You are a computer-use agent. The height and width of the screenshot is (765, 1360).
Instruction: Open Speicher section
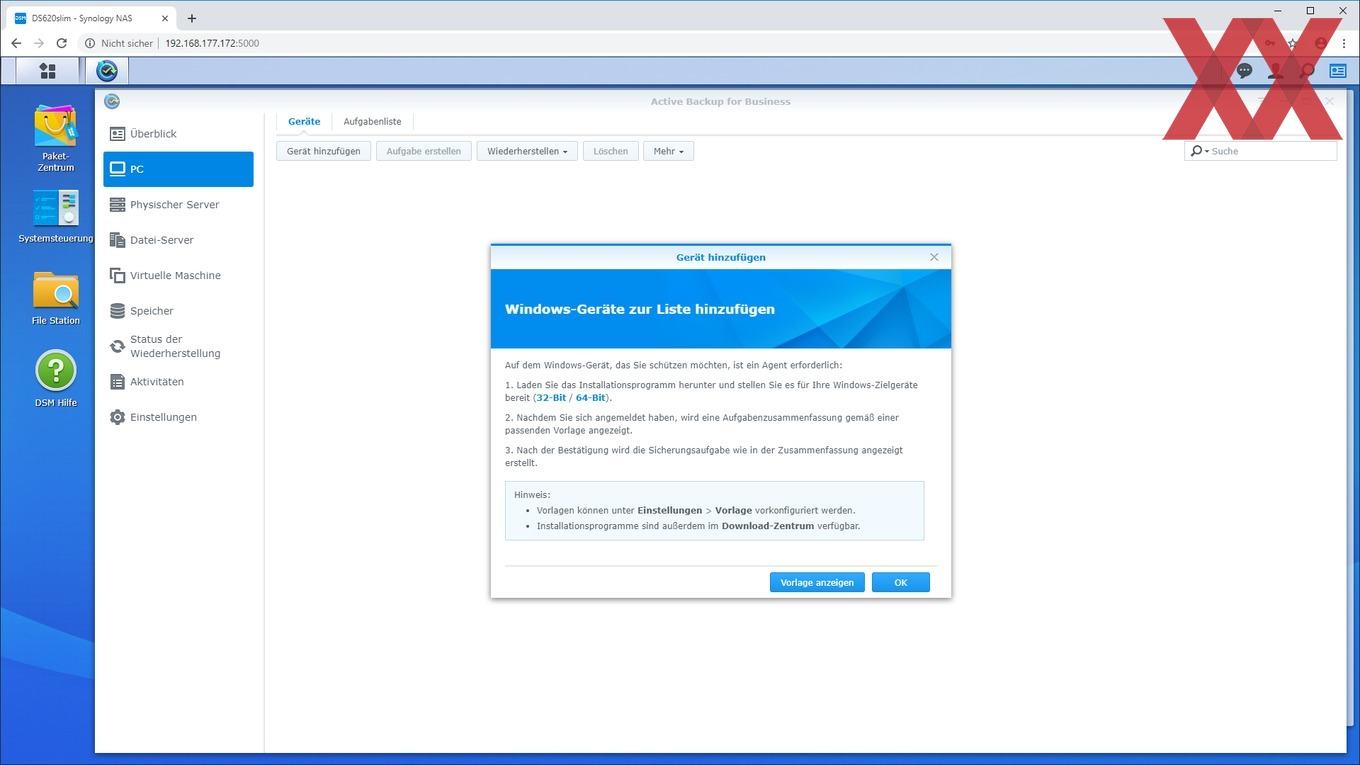click(178, 311)
